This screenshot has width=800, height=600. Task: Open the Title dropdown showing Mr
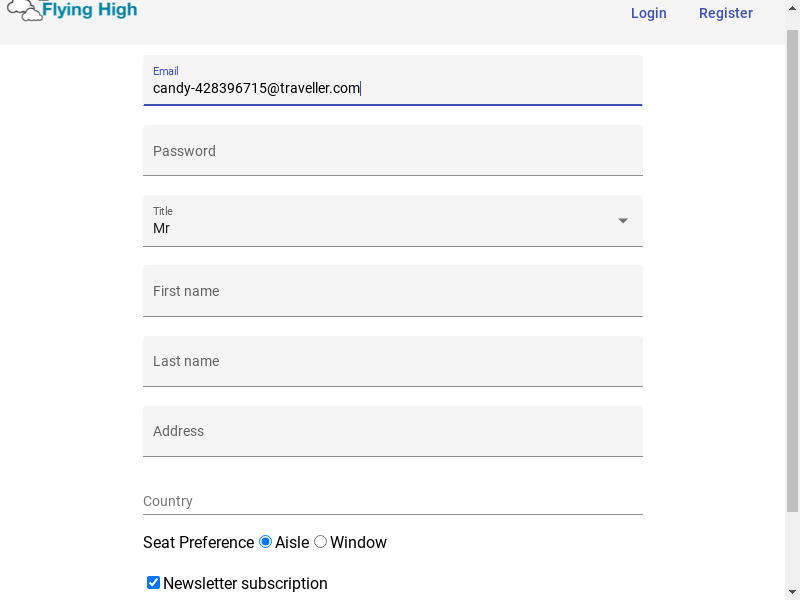393,221
